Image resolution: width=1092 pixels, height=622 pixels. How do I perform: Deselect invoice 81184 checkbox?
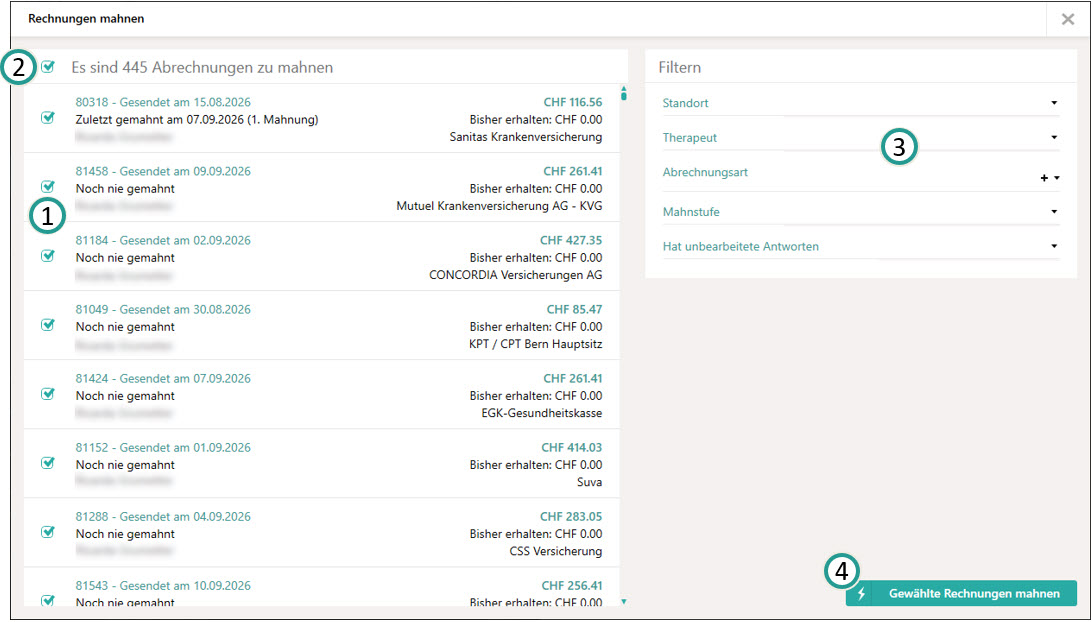click(47, 256)
